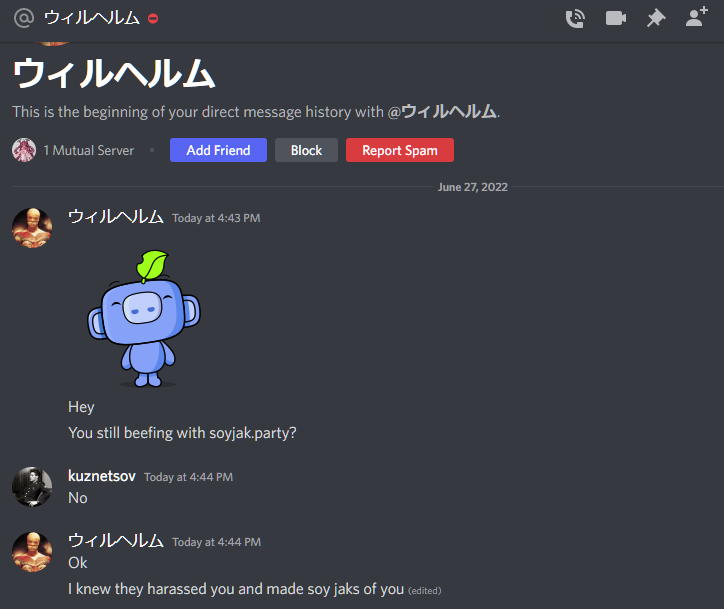Click the do-not-disturb status icon

(153, 18)
